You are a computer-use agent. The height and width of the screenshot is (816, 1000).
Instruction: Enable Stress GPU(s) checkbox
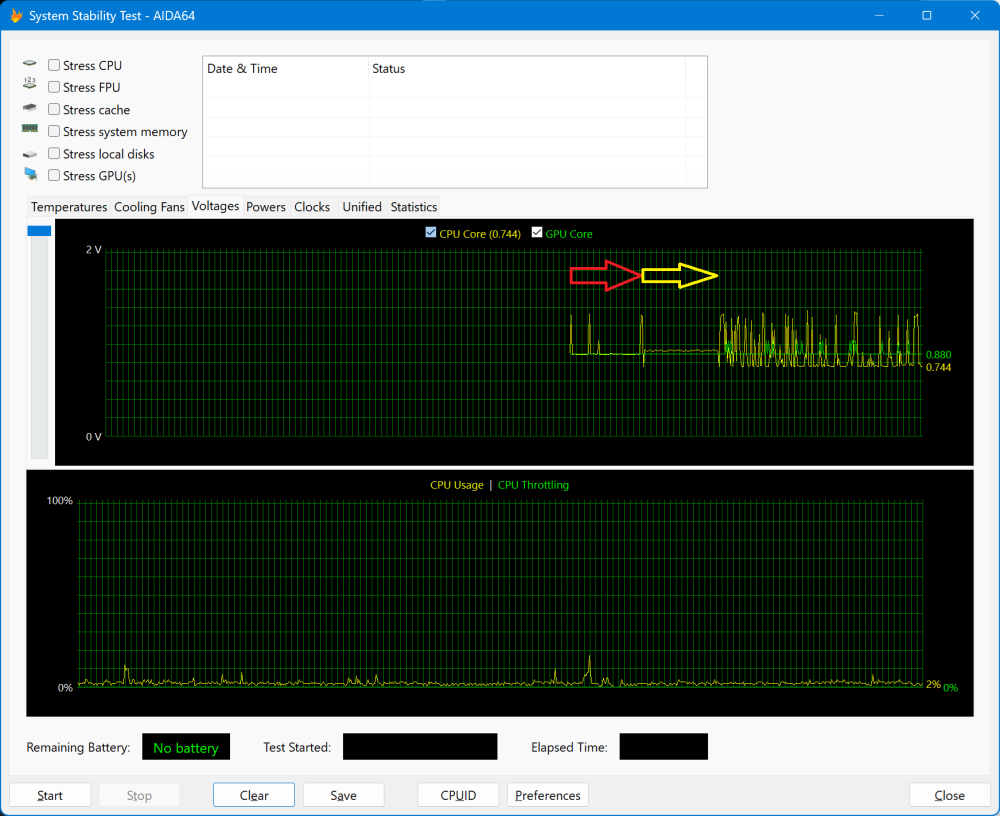pos(54,175)
